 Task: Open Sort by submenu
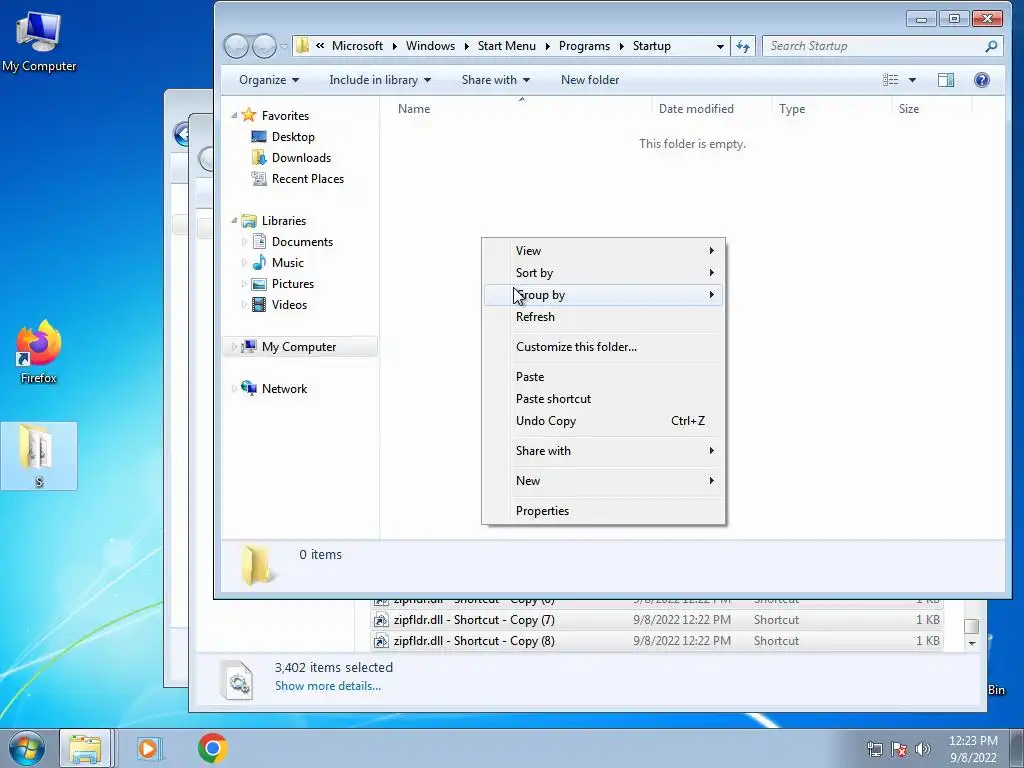click(603, 273)
